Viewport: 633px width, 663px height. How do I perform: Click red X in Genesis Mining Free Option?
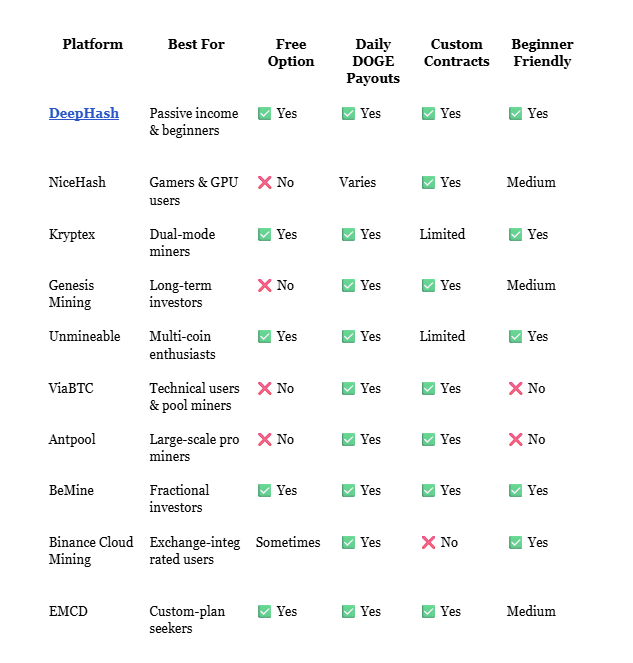(265, 285)
